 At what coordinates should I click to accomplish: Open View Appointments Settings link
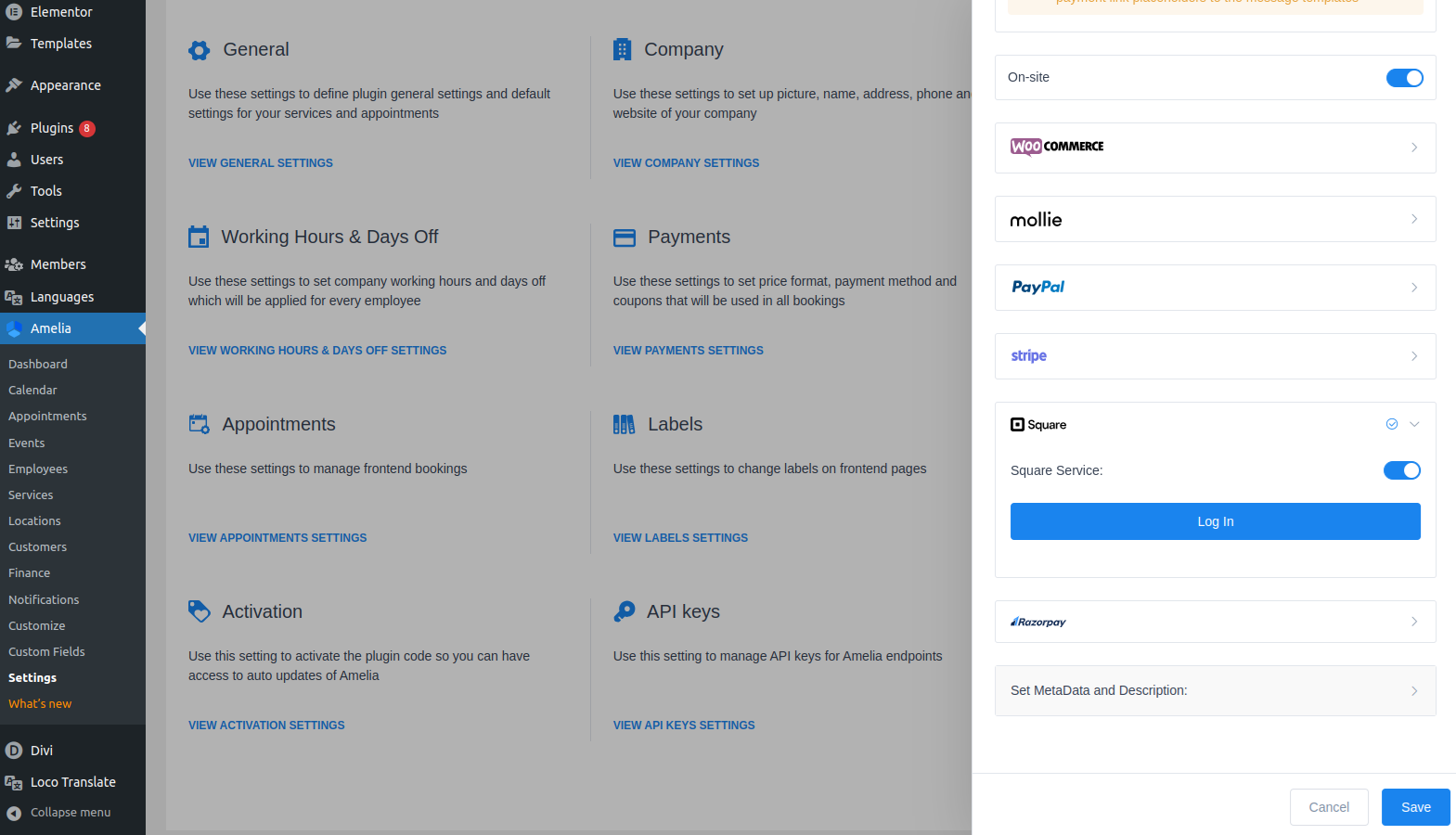[277, 538]
